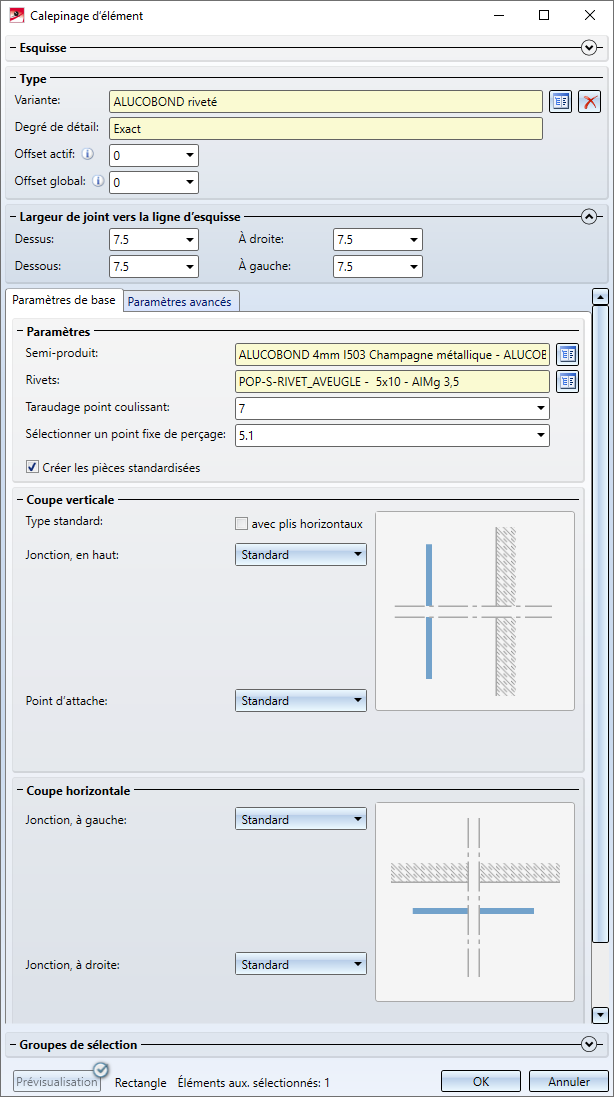Viewport: 614px width, 1097px height.
Task: Enable 'avec plis horizontaux' checkbox
Action: pyautogui.click(x=241, y=523)
